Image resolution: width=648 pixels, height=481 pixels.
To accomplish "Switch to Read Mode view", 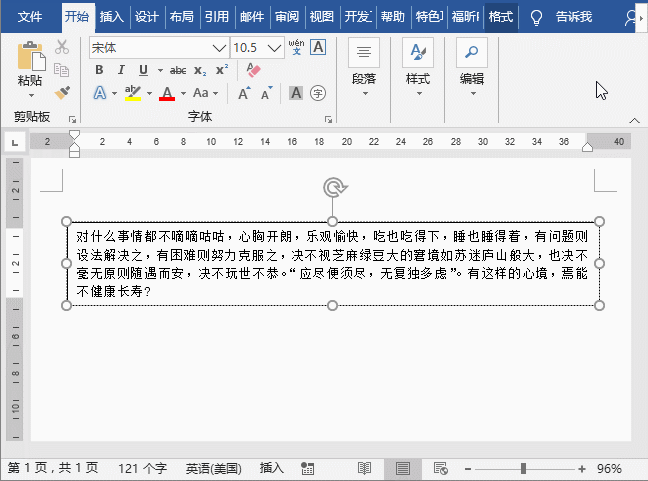I will [364, 468].
